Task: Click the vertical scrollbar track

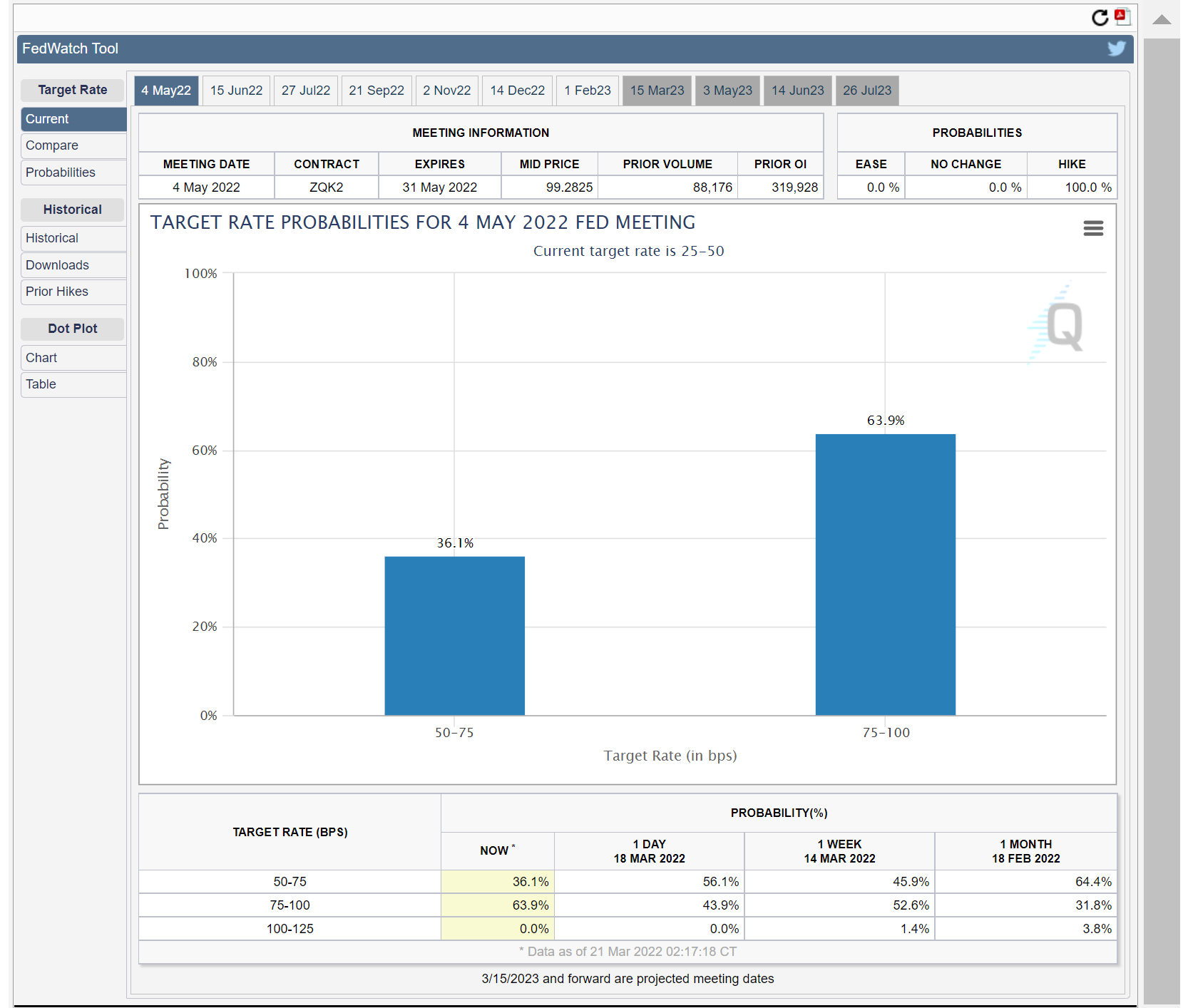Action: pos(1162,499)
